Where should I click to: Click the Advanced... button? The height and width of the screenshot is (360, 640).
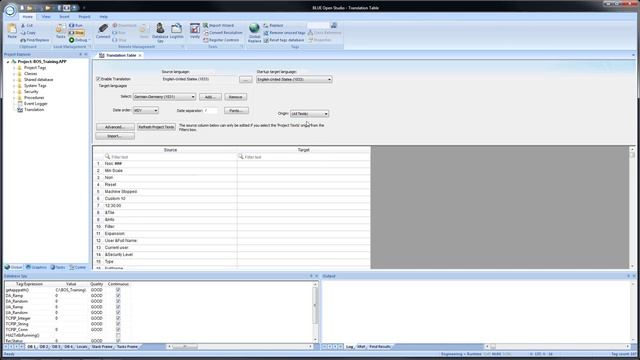point(115,127)
